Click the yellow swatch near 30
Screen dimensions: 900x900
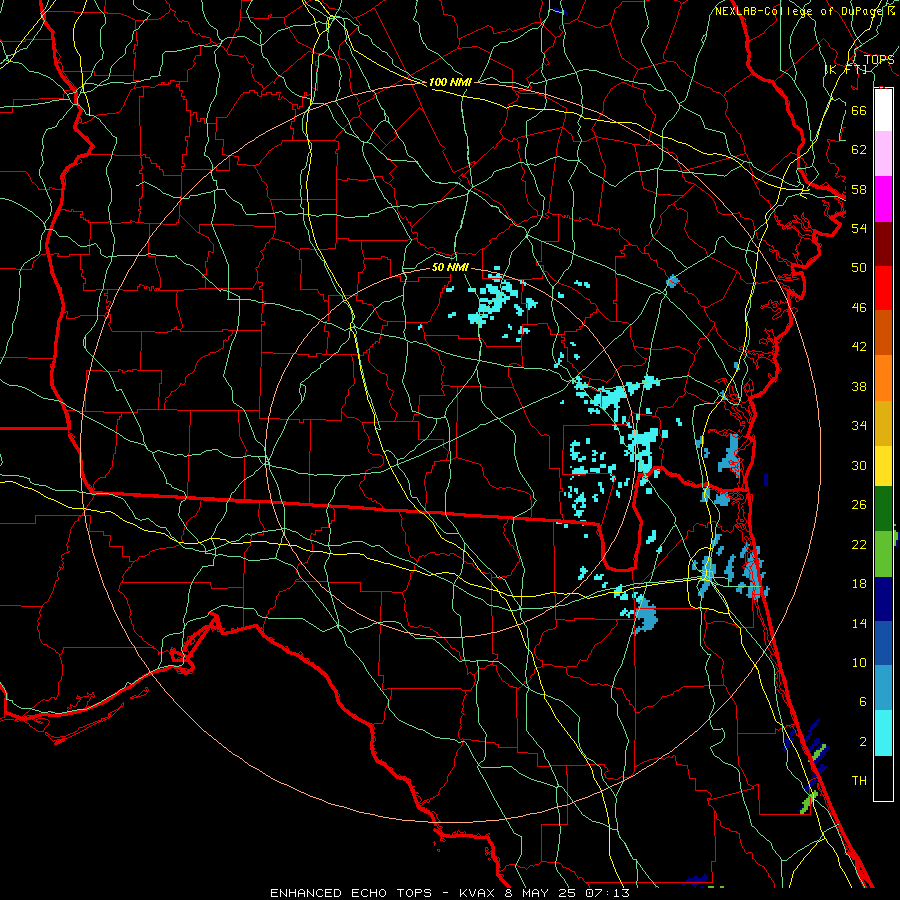point(883,466)
